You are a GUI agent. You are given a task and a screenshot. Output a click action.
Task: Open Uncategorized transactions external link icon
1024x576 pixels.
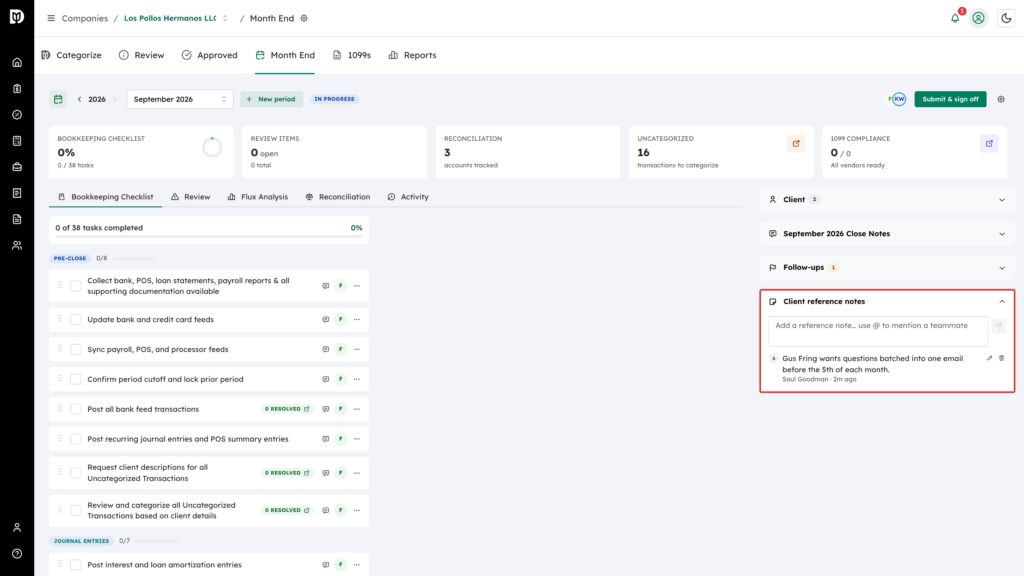(x=796, y=144)
